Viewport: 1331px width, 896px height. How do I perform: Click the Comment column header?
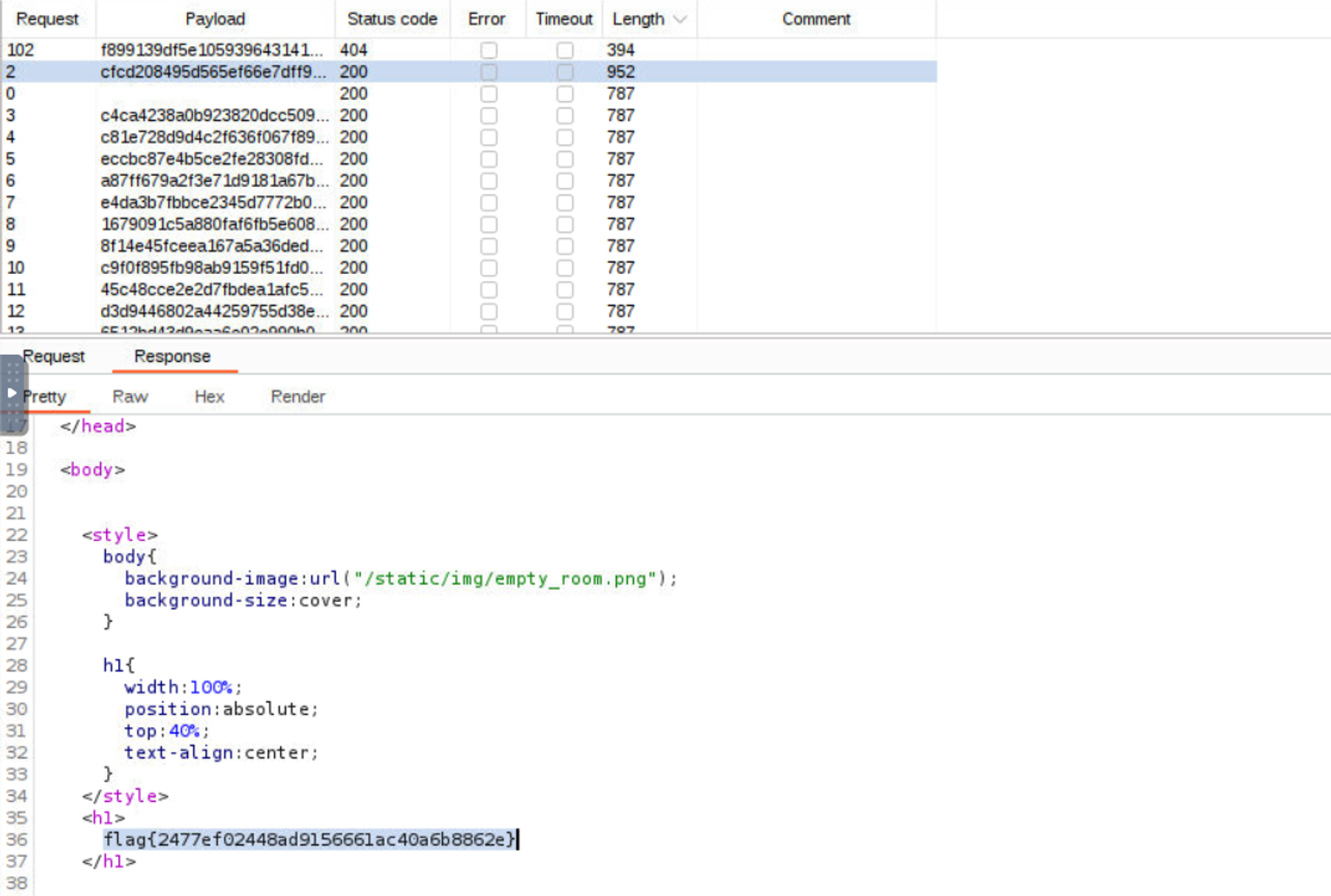816,19
